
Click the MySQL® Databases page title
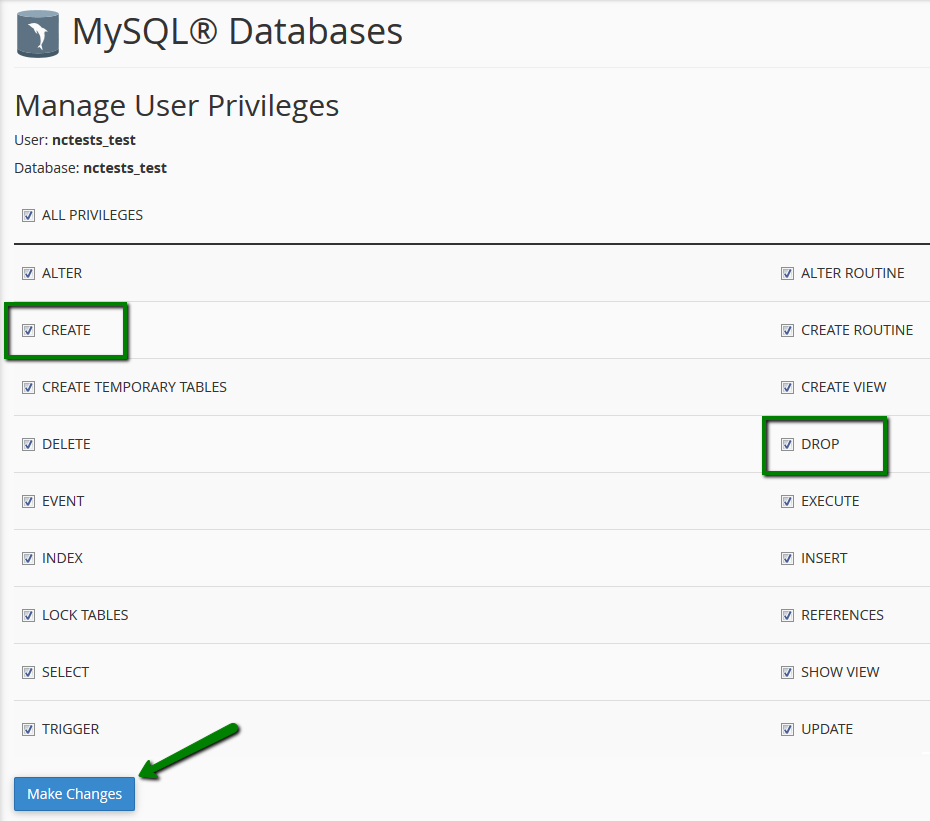point(237,31)
